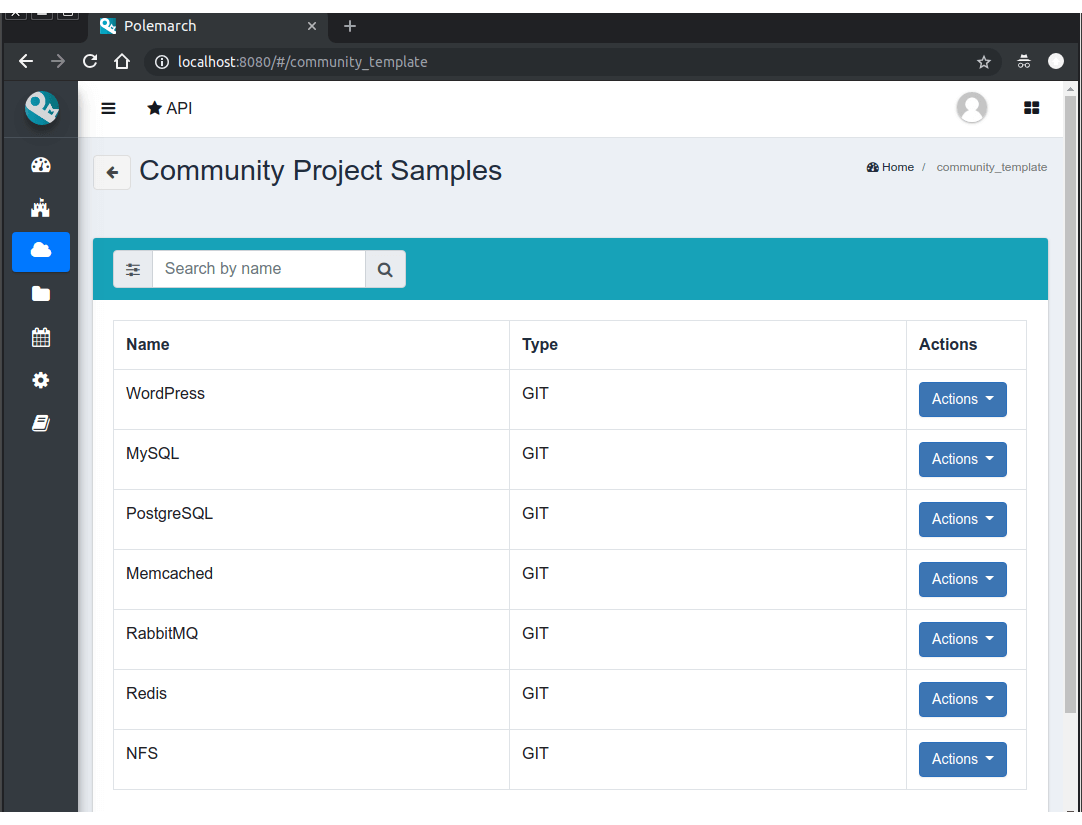
Task: Select the Polemarch browser tab
Action: click(207, 26)
